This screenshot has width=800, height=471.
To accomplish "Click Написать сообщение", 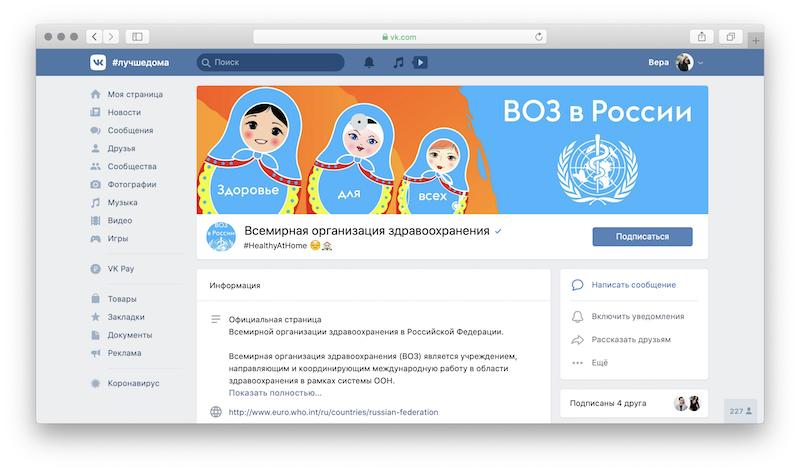I will pos(633,285).
